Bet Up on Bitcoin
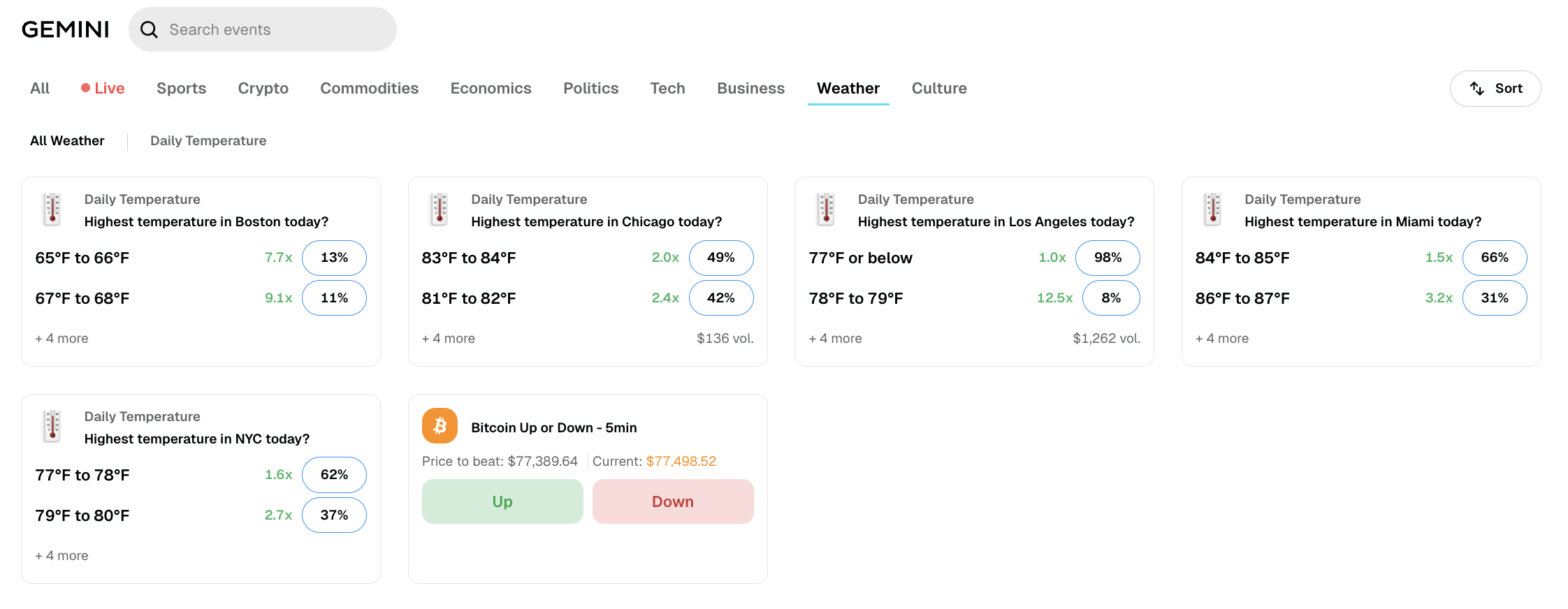 click(x=502, y=501)
